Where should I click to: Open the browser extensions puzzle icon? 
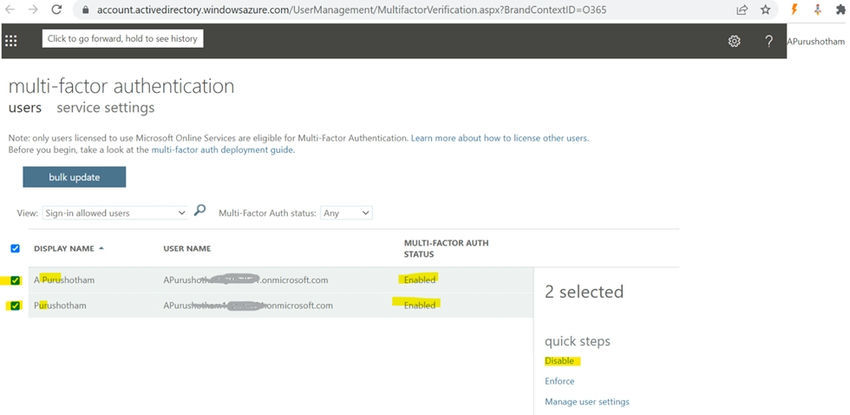[x=841, y=9]
